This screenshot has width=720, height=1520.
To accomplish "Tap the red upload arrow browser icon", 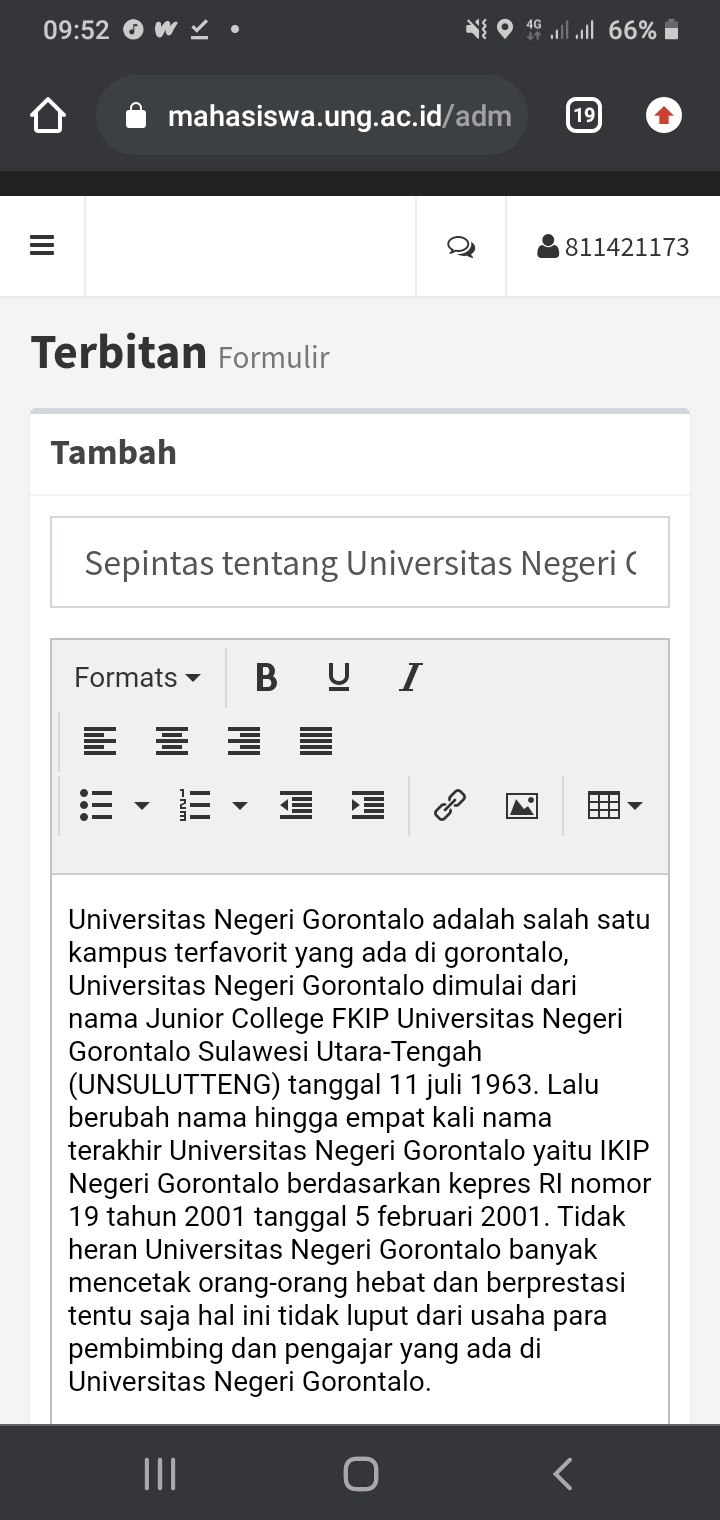I will [663, 116].
